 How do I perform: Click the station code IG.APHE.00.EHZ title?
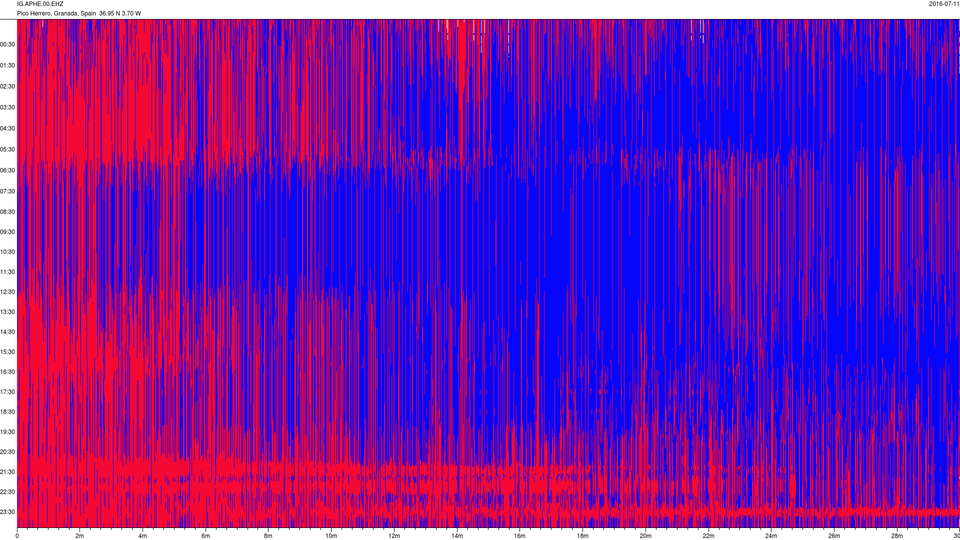(40, 4)
